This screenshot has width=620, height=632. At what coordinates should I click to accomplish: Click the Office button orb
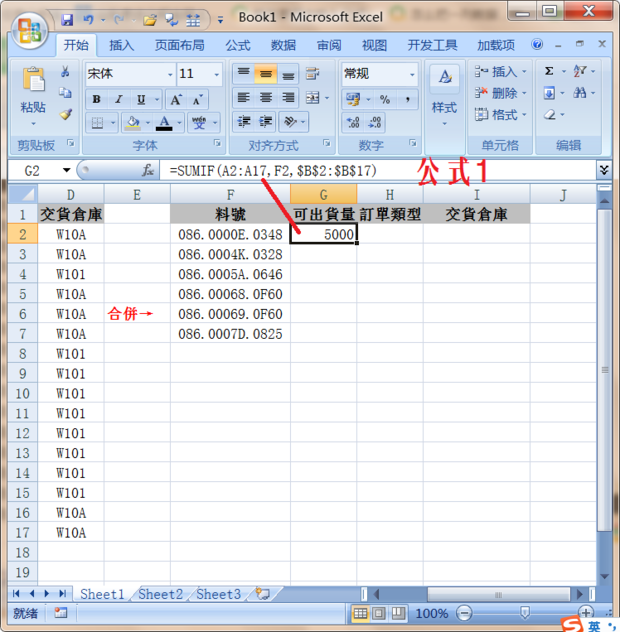[29, 31]
